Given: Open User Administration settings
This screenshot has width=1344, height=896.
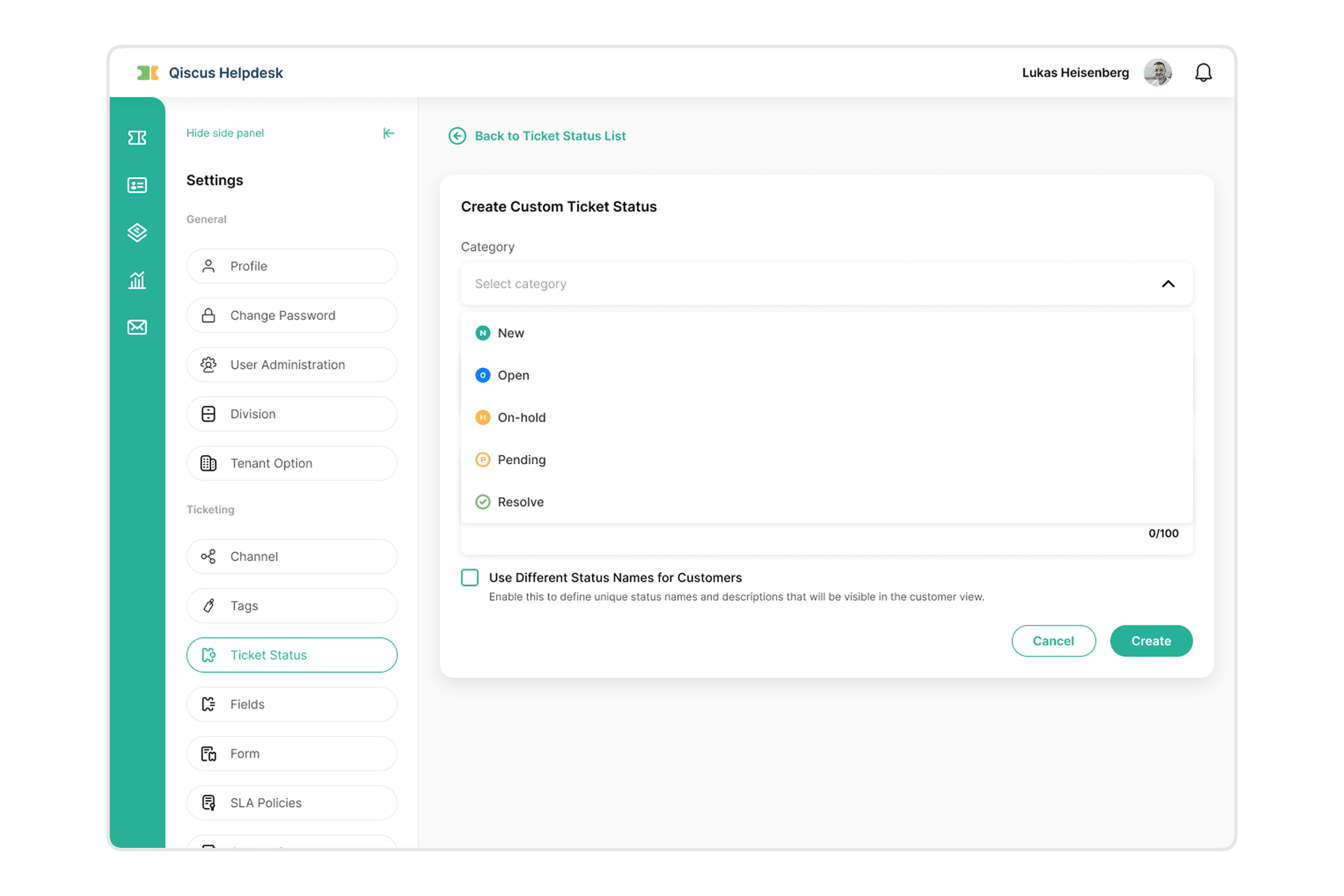Looking at the screenshot, I should coord(291,365).
